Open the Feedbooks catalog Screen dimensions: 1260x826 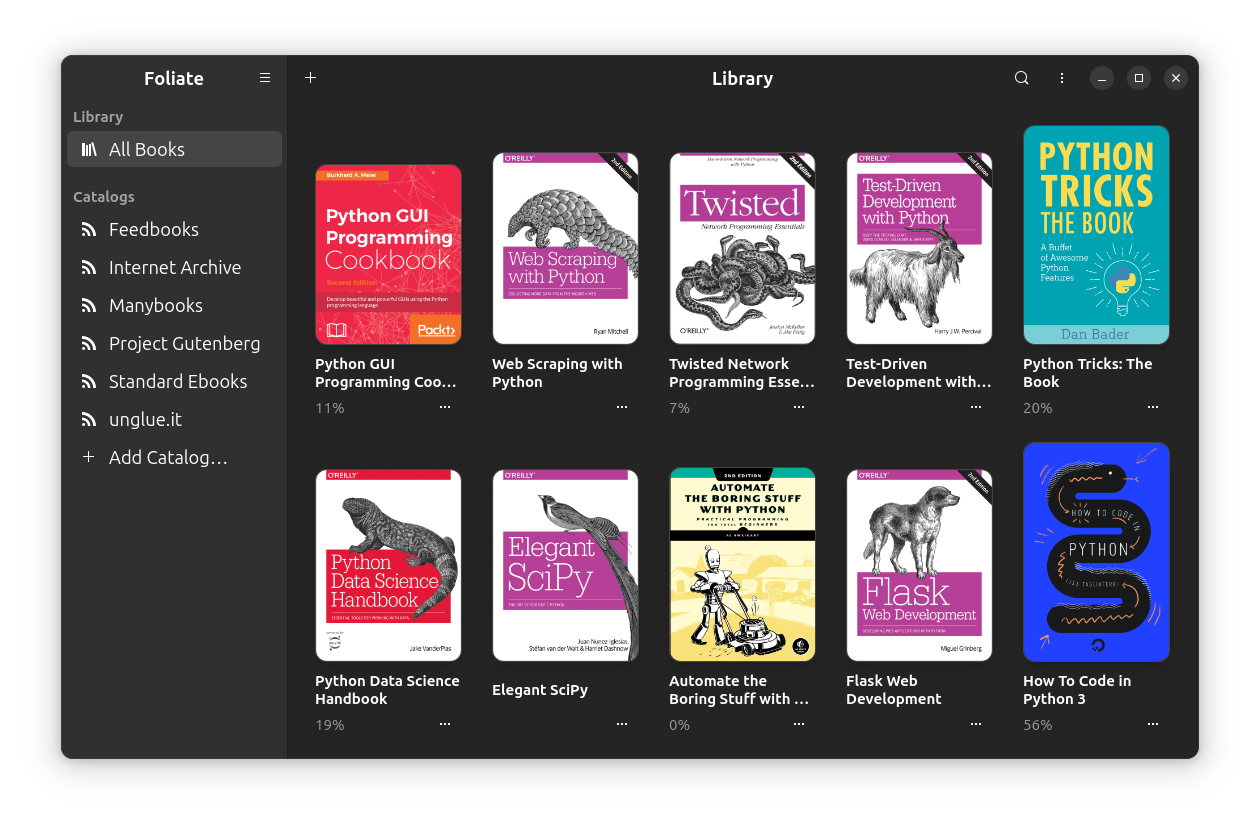point(174,229)
